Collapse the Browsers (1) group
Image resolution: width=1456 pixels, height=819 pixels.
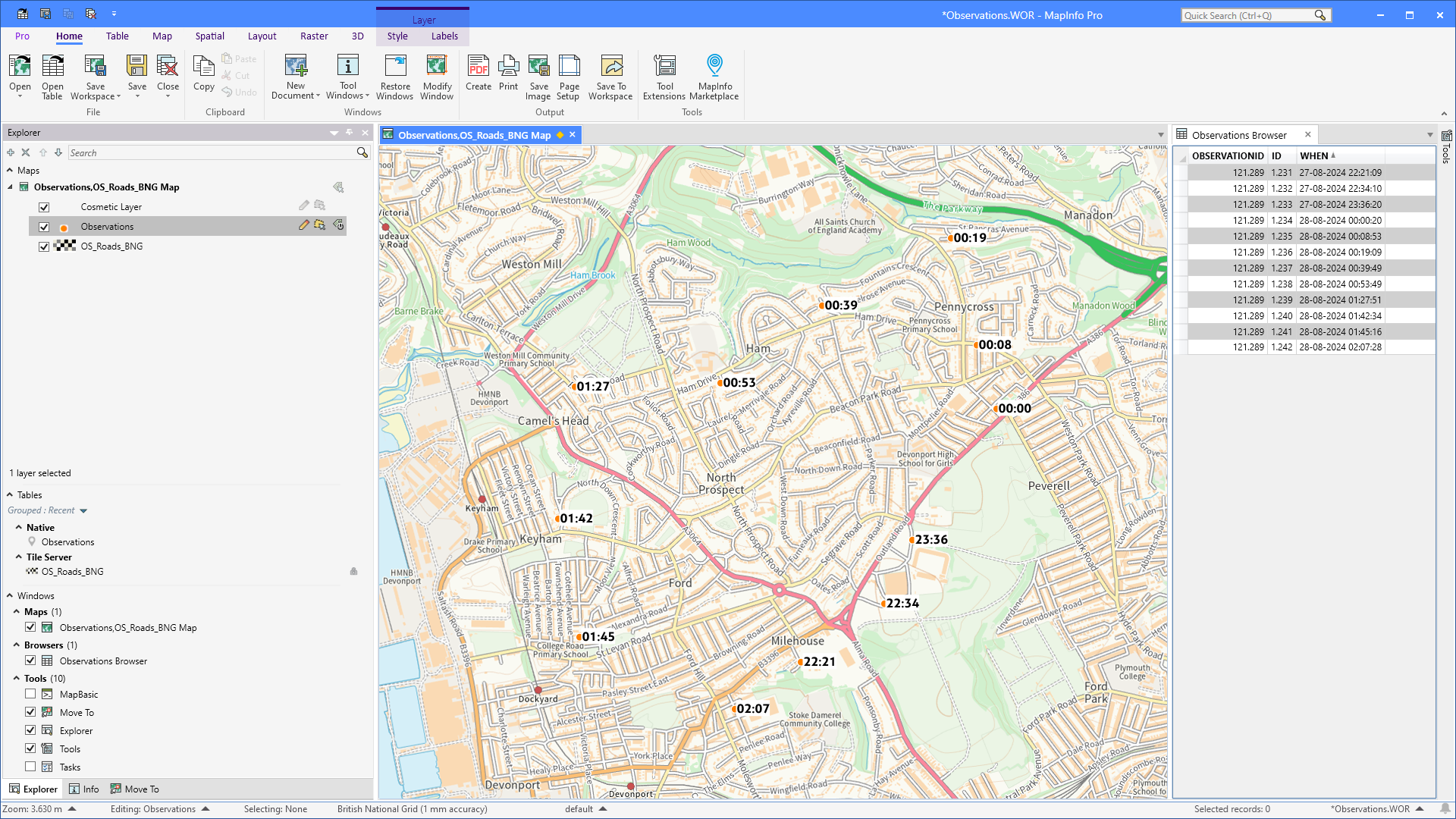pyautogui.click(x=17, y=645)
